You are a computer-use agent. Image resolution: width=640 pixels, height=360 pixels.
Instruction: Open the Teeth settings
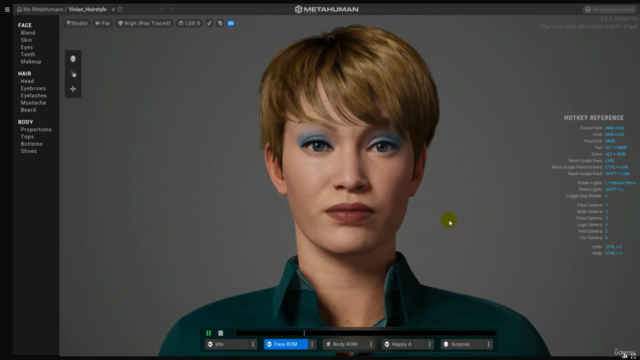click(28, 54)
